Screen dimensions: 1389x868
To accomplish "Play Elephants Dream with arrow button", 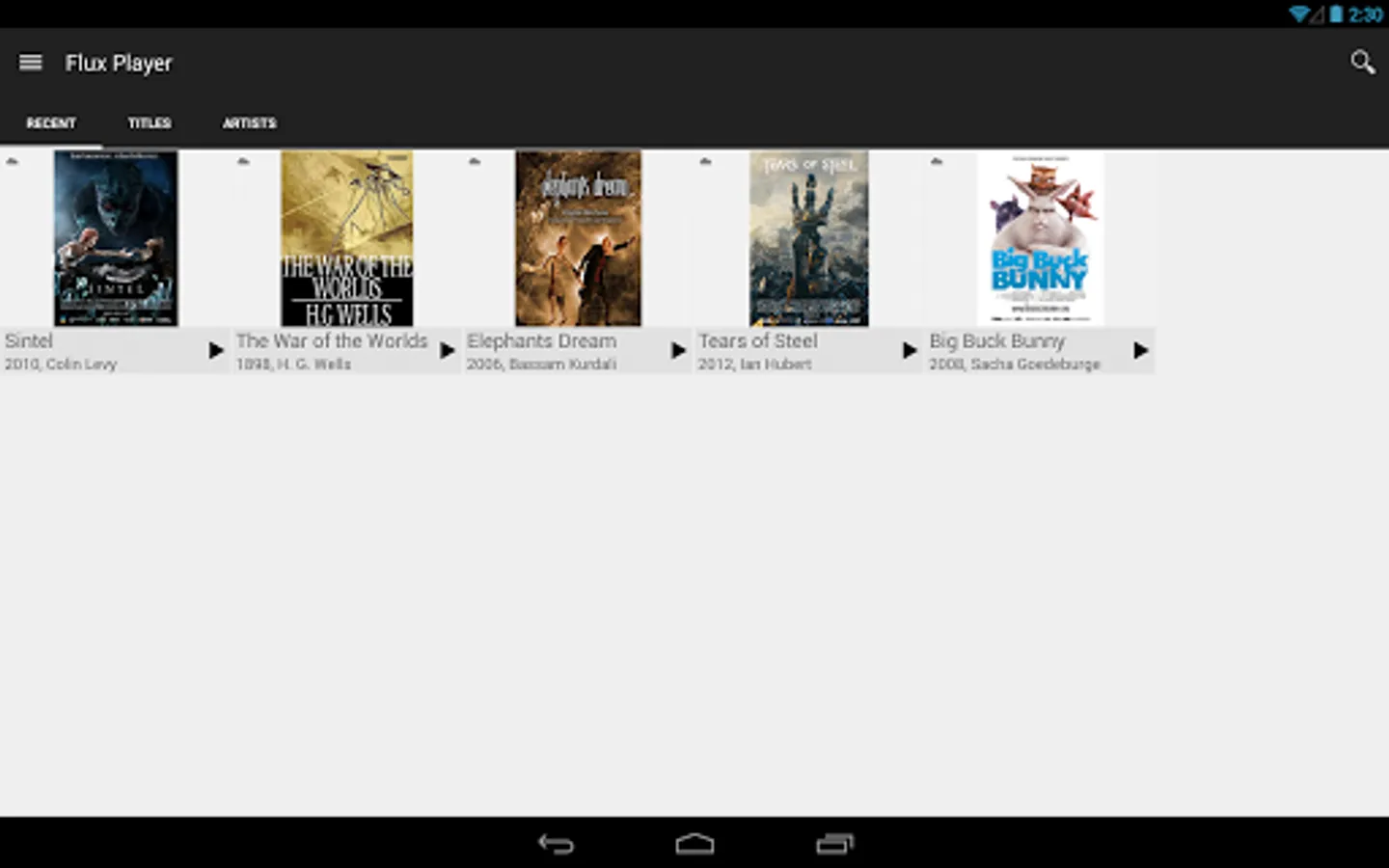I will coord(679,350).
